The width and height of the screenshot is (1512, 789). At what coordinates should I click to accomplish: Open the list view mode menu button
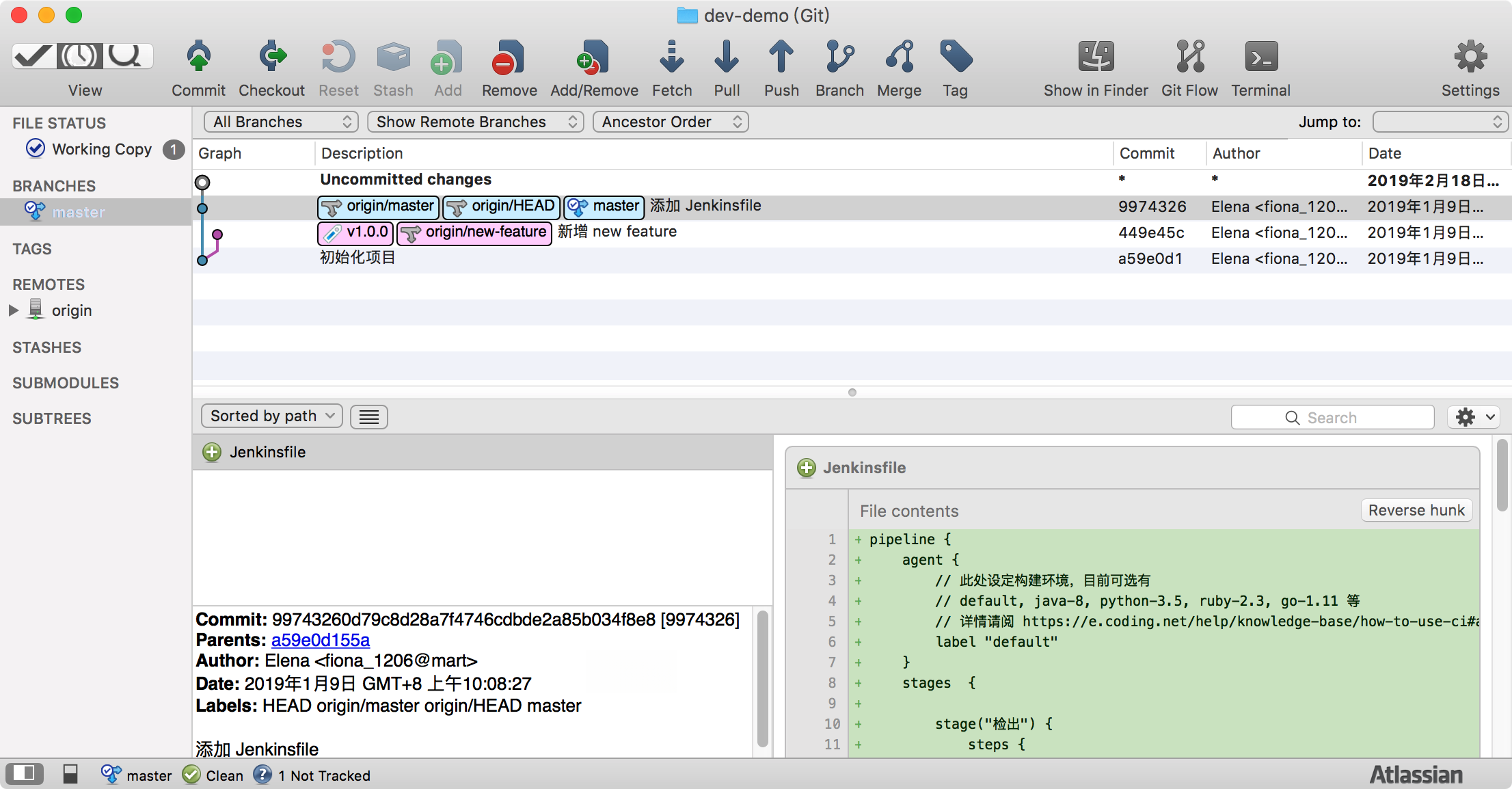point(369,416)
